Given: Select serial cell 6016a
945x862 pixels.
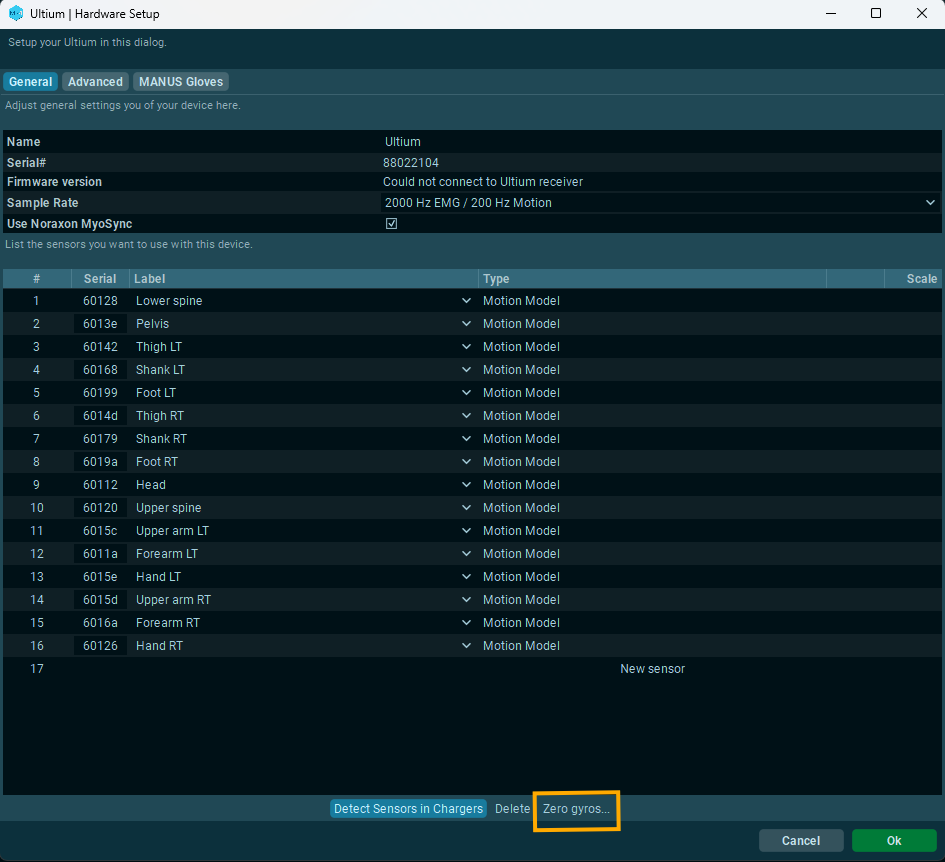Looking at the screenshot, I should pyautogui.click(x=100, y=623).
